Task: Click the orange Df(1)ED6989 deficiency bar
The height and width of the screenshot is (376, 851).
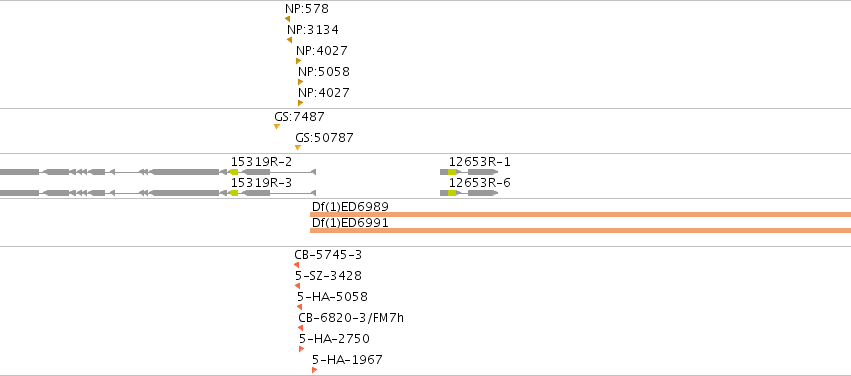Action: tap(580, 214)
